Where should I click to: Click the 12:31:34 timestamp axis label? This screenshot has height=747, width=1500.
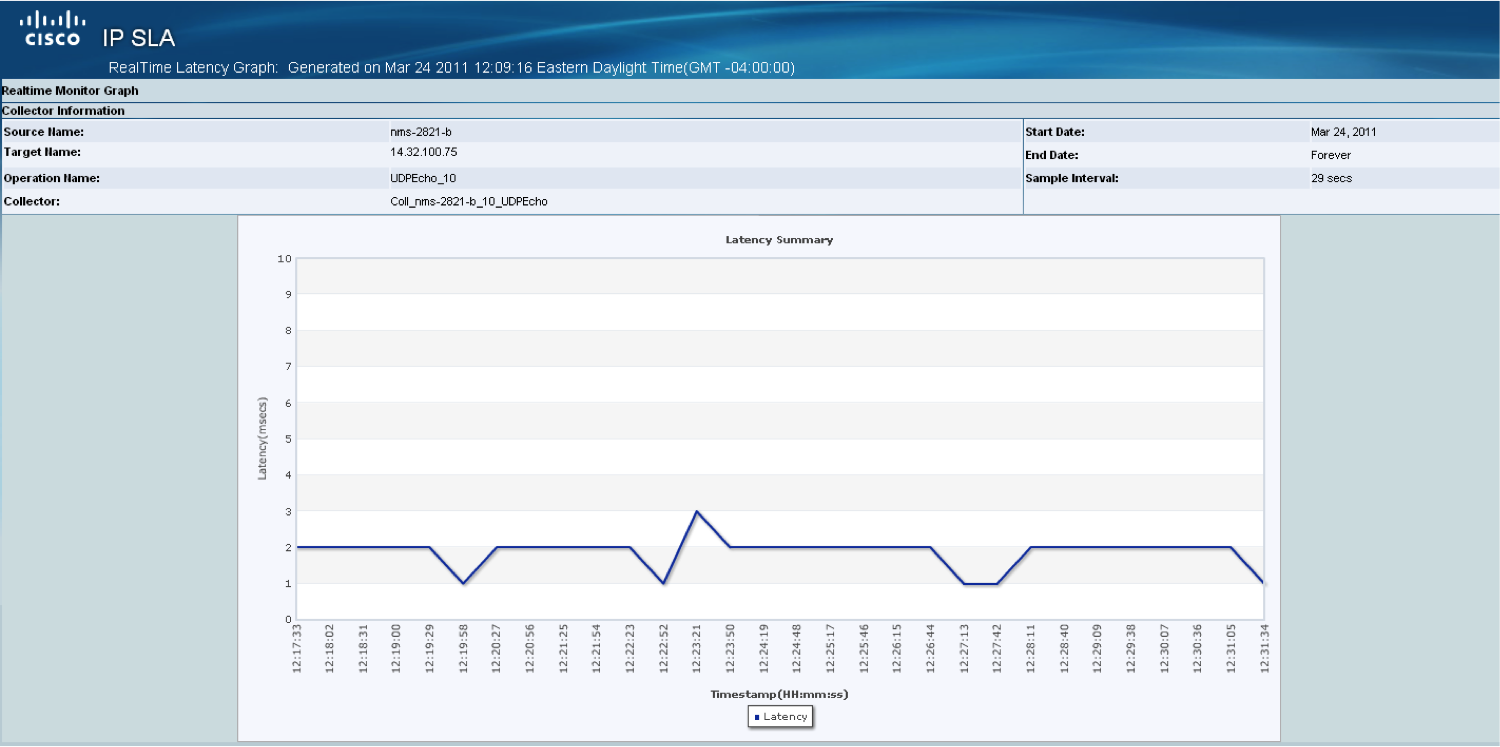(1265, 648)
